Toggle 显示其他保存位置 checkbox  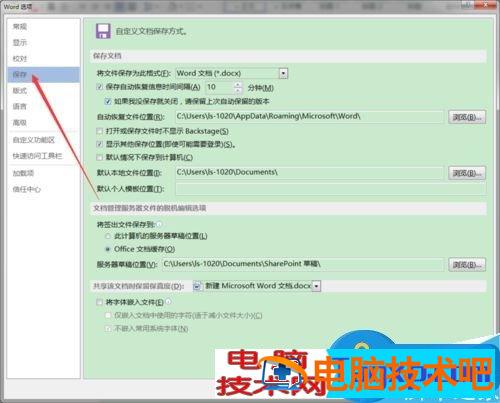99,144
